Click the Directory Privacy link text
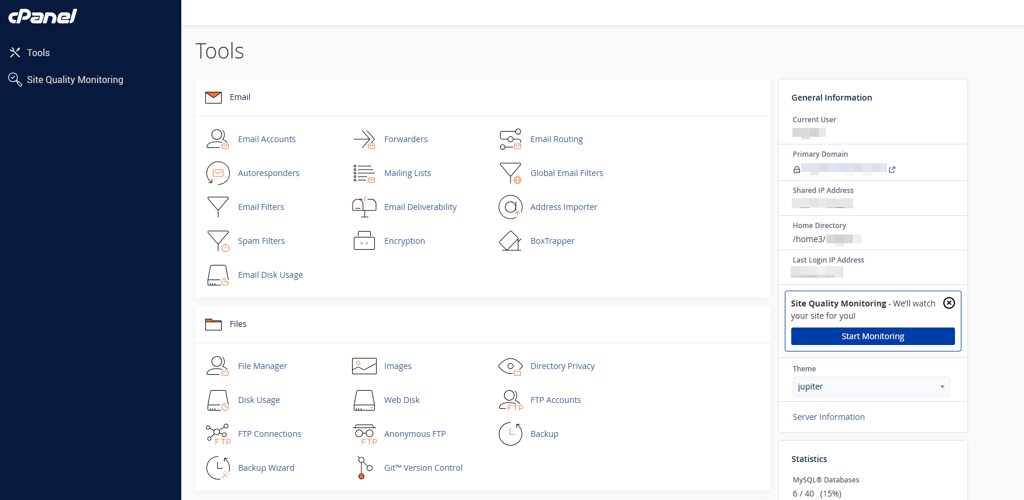 (x=562, y=366)
